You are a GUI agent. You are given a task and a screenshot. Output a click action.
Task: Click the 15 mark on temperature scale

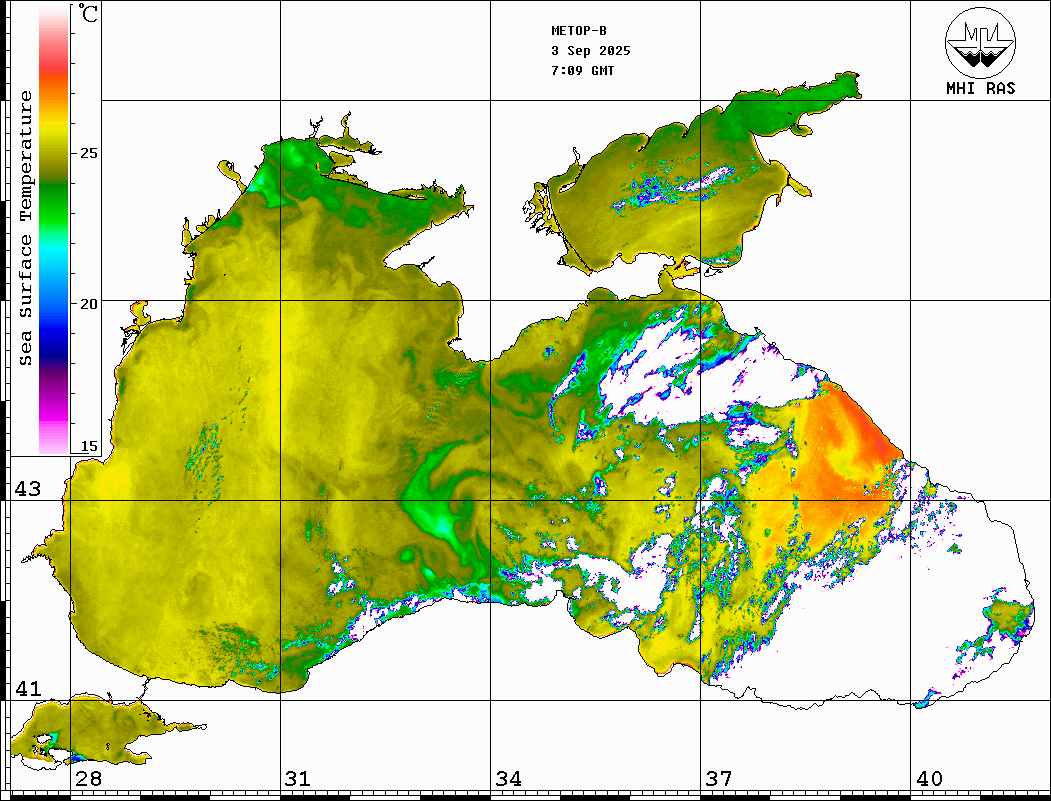[x=88, y=446]
